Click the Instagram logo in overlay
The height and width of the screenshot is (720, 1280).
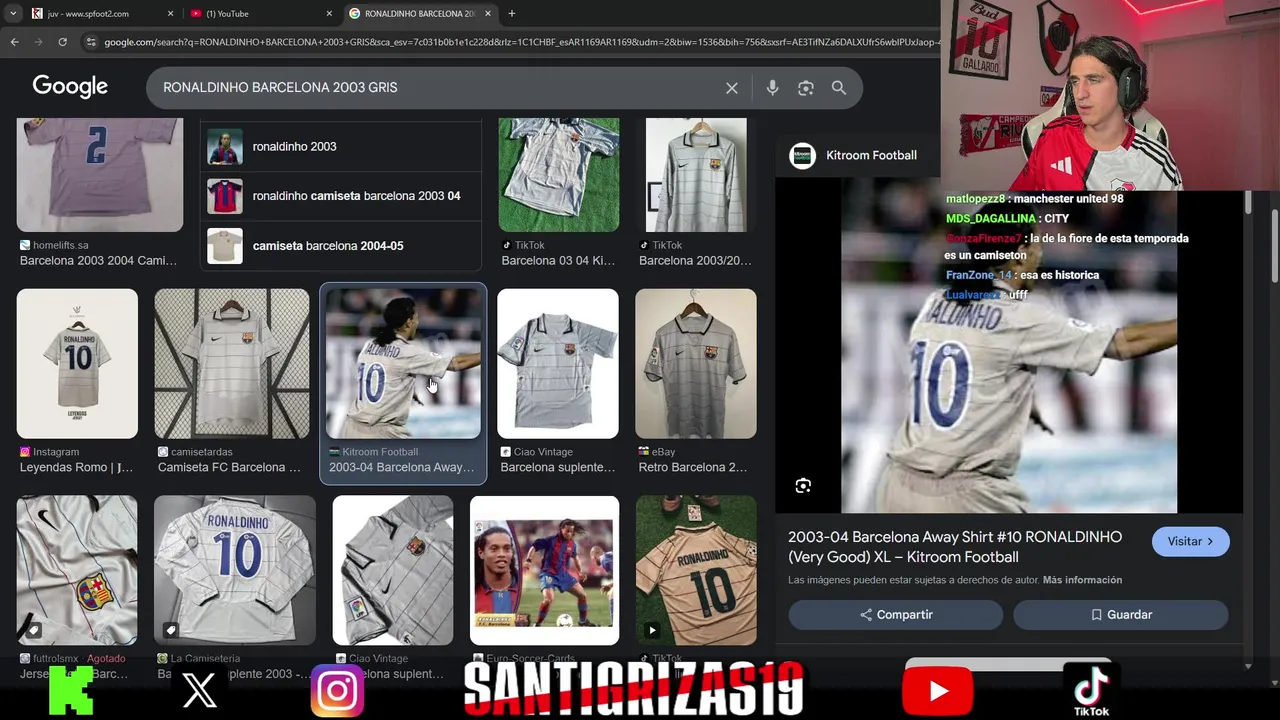click(337, 690)
